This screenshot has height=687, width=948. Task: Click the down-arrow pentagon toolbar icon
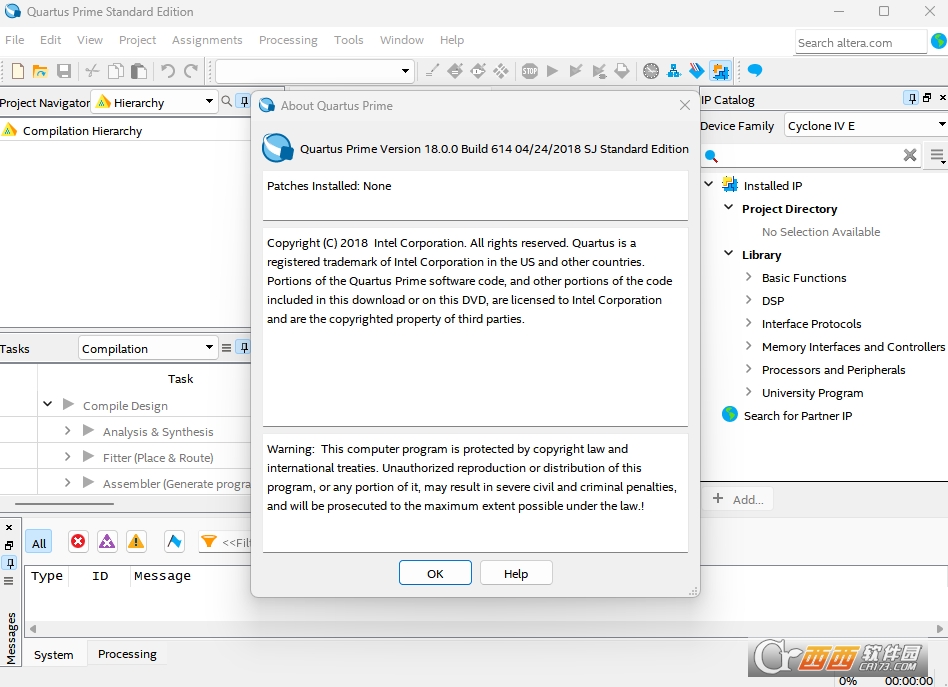(622, 71)
